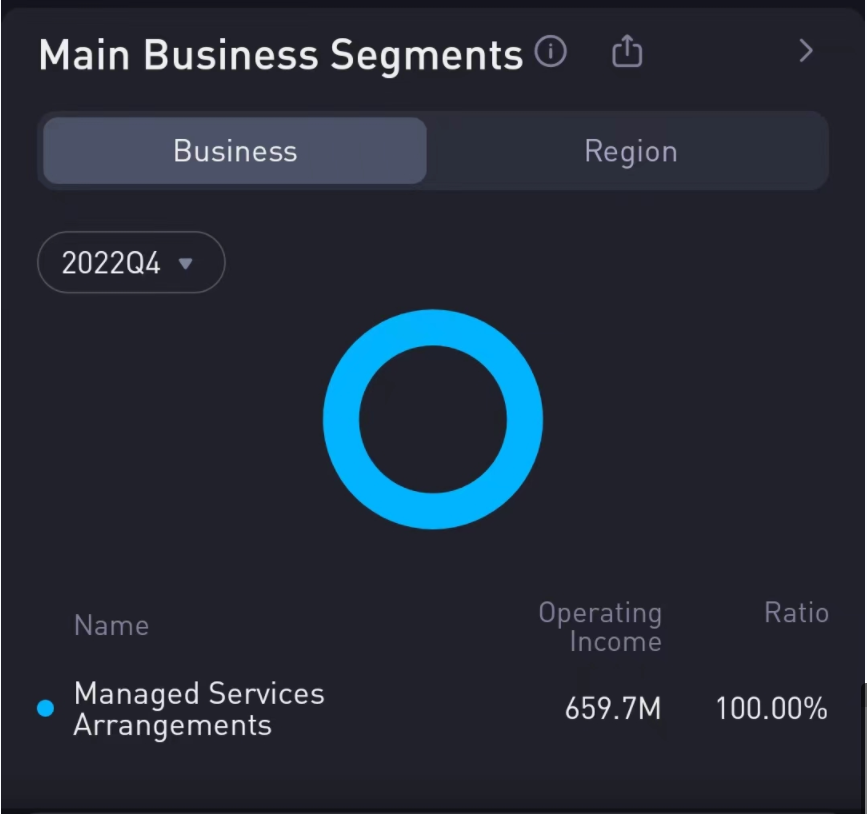Click the 2022Q4 period label text

[x=111, y=263]
